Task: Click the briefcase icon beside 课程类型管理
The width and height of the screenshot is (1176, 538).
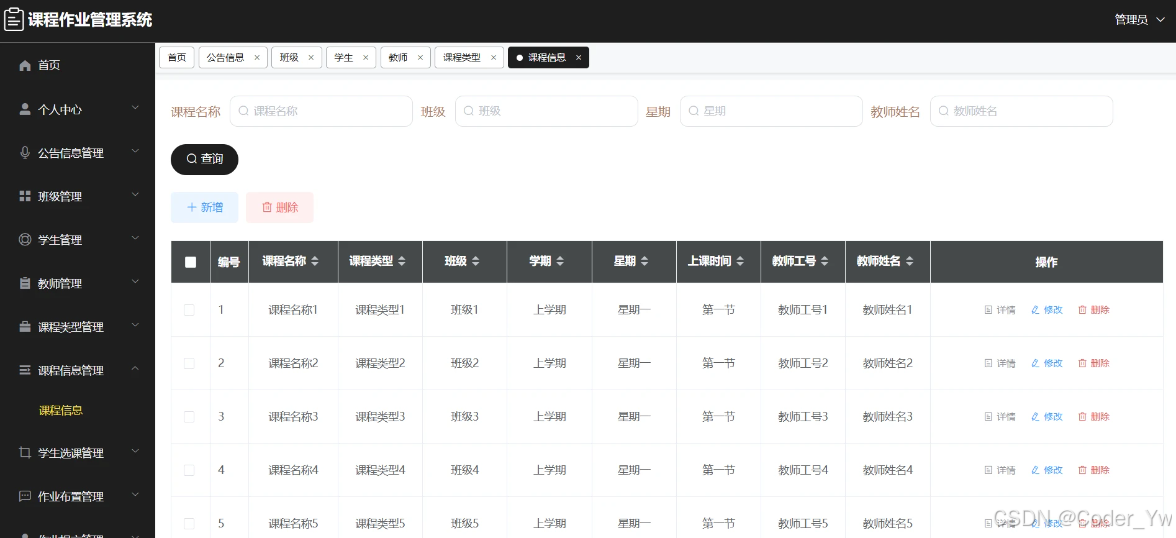Action: tap(25, 327)
